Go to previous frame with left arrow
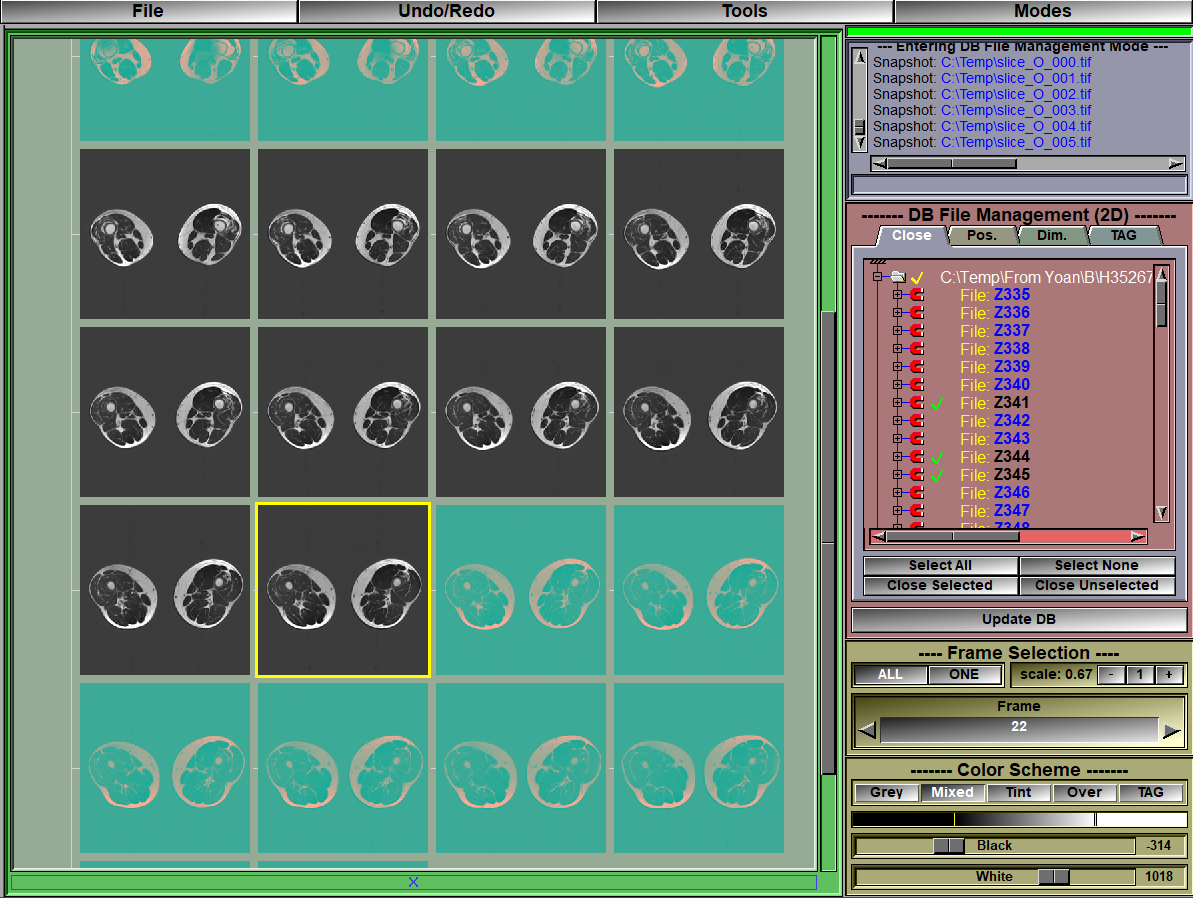Screen dimensions: 1193x898 [x=867, y=731]
